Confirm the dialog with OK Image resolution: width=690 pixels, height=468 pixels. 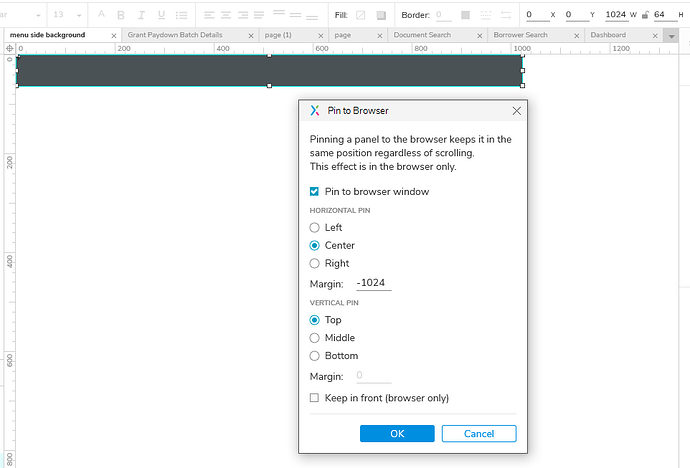point(397,433)
